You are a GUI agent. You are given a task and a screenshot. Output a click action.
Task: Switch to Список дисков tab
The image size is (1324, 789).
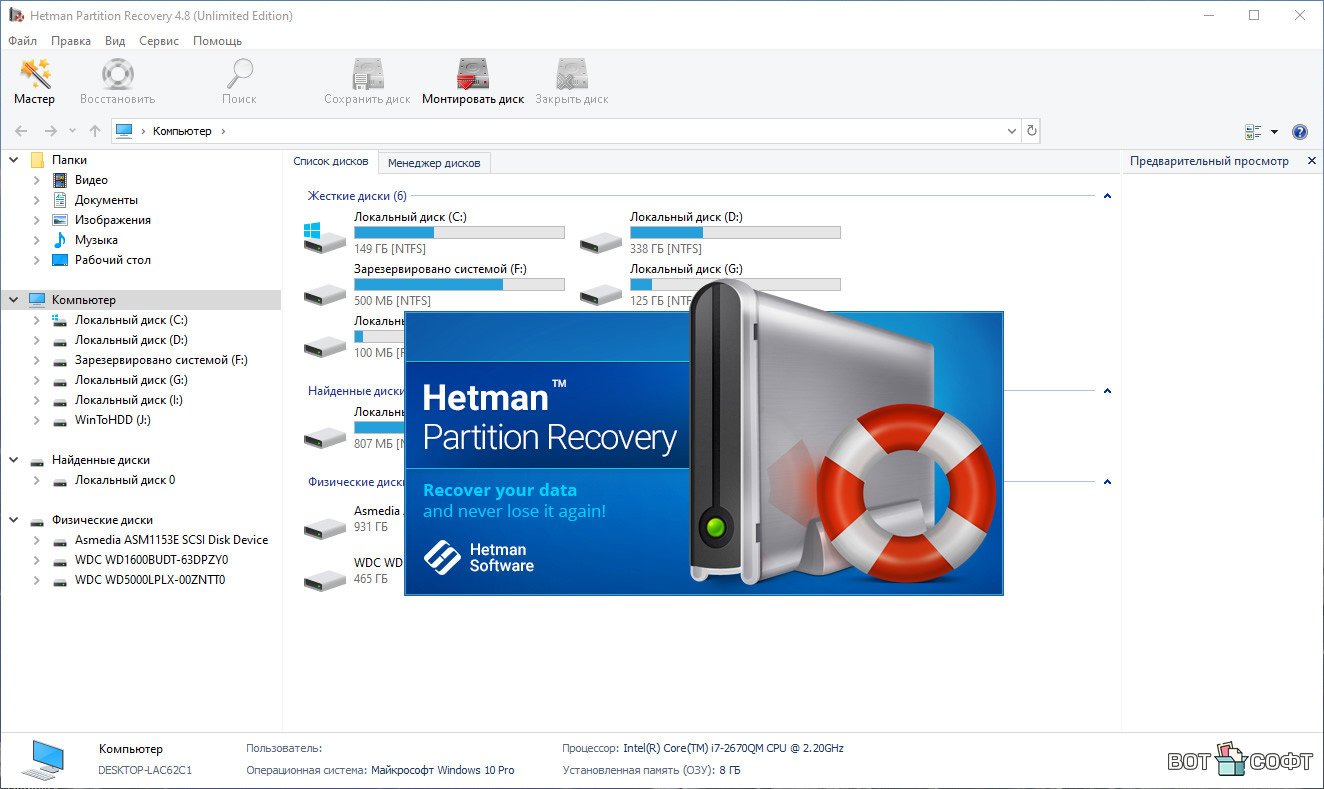click(331, 161)
